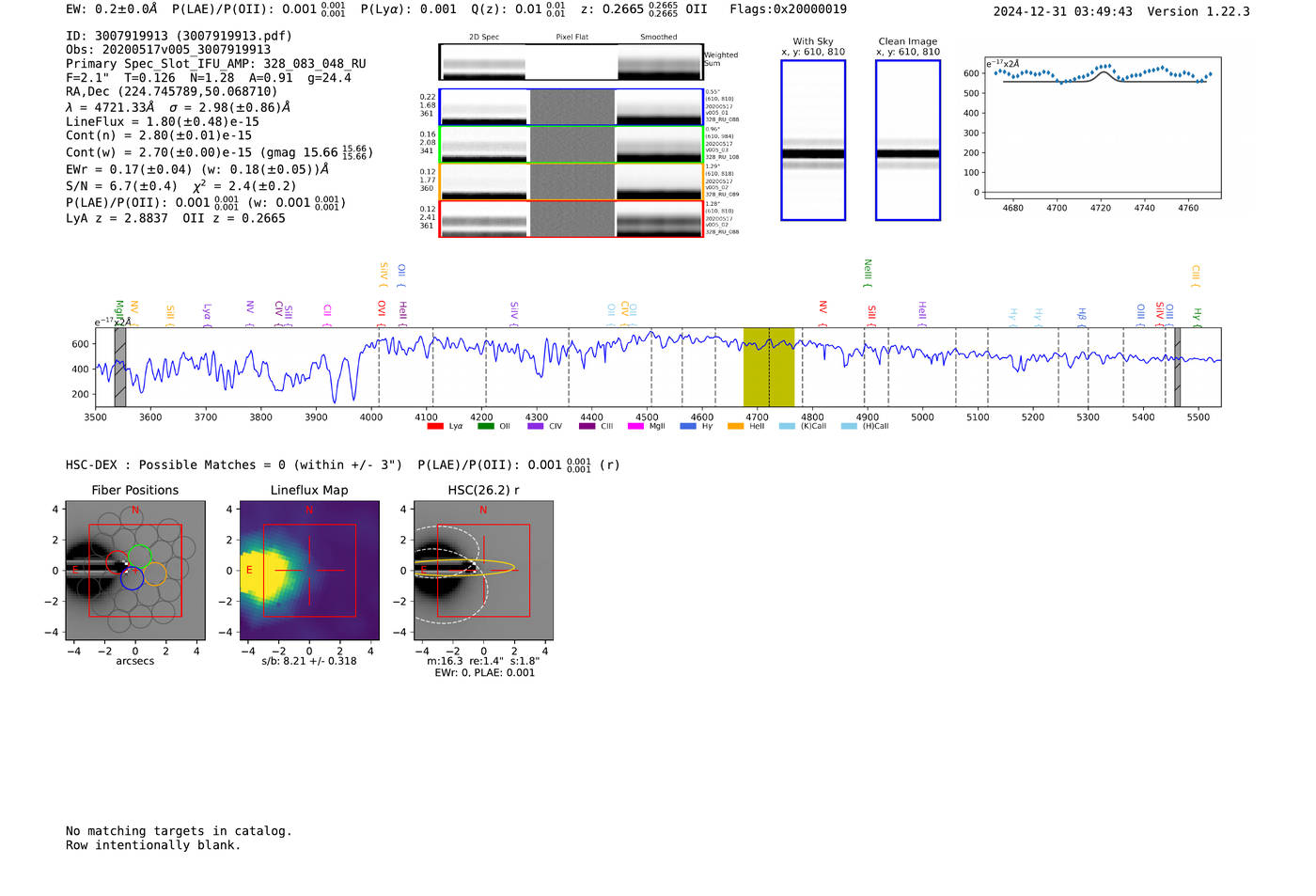Viewport: 1316px width, 896px height.
Task: Click the green-bordered fiber row smoothed spectrum
Action: [659, 145]
